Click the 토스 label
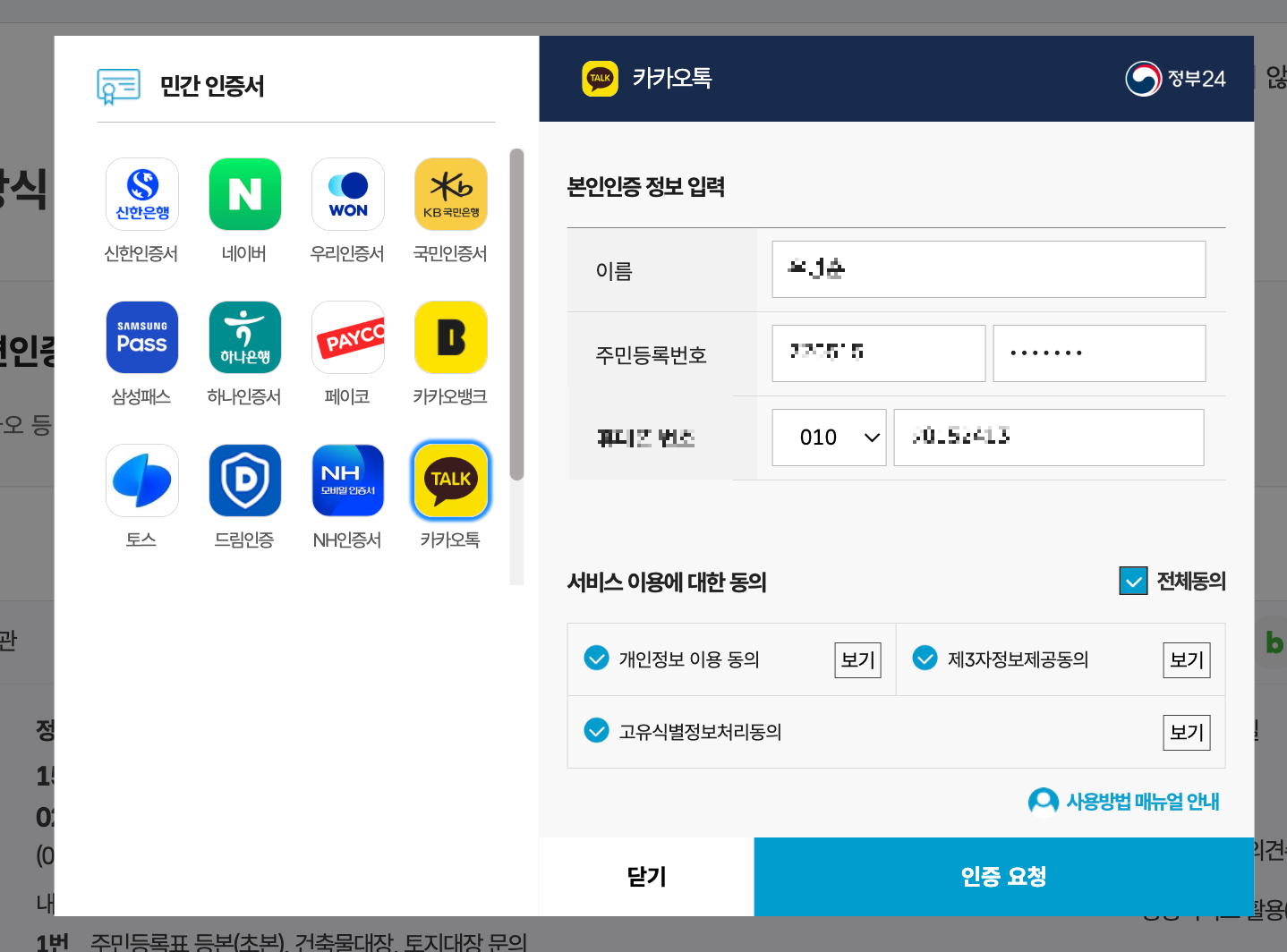This screenshot has width=1287, height=952. 141,540
